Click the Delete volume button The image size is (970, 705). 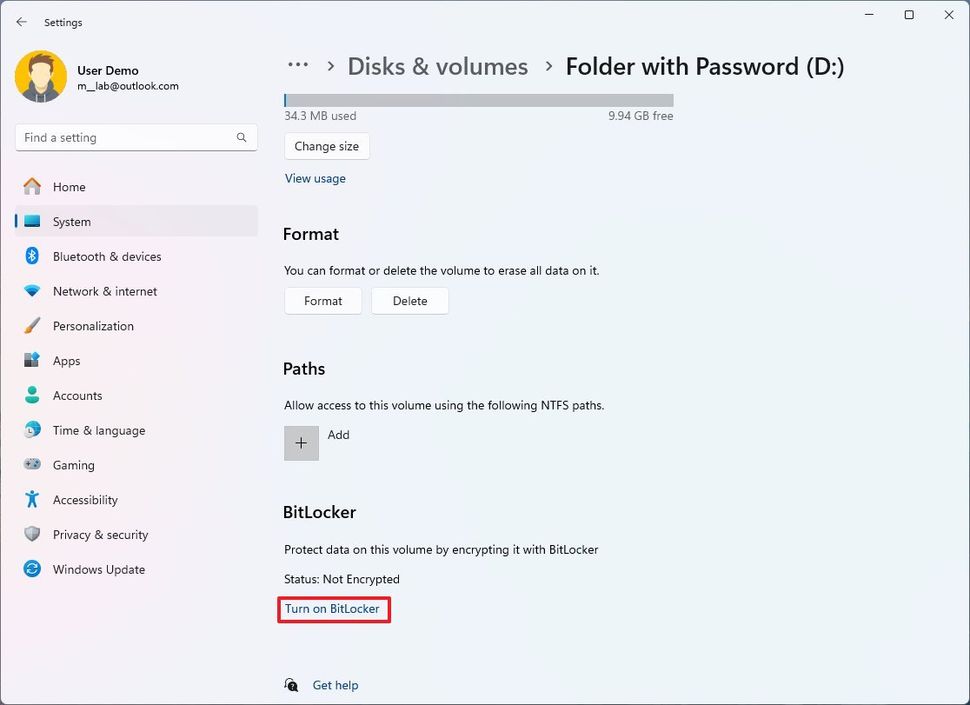tap(409, 300)
